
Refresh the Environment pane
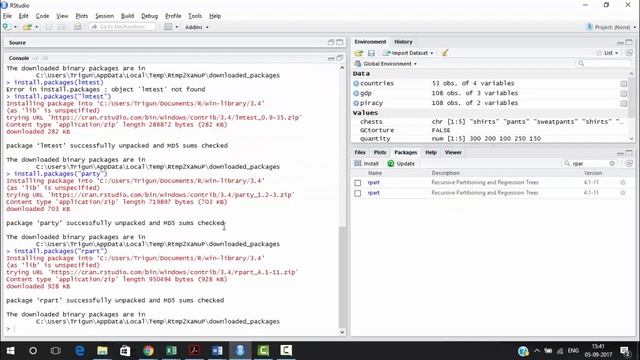coord(629,53)
